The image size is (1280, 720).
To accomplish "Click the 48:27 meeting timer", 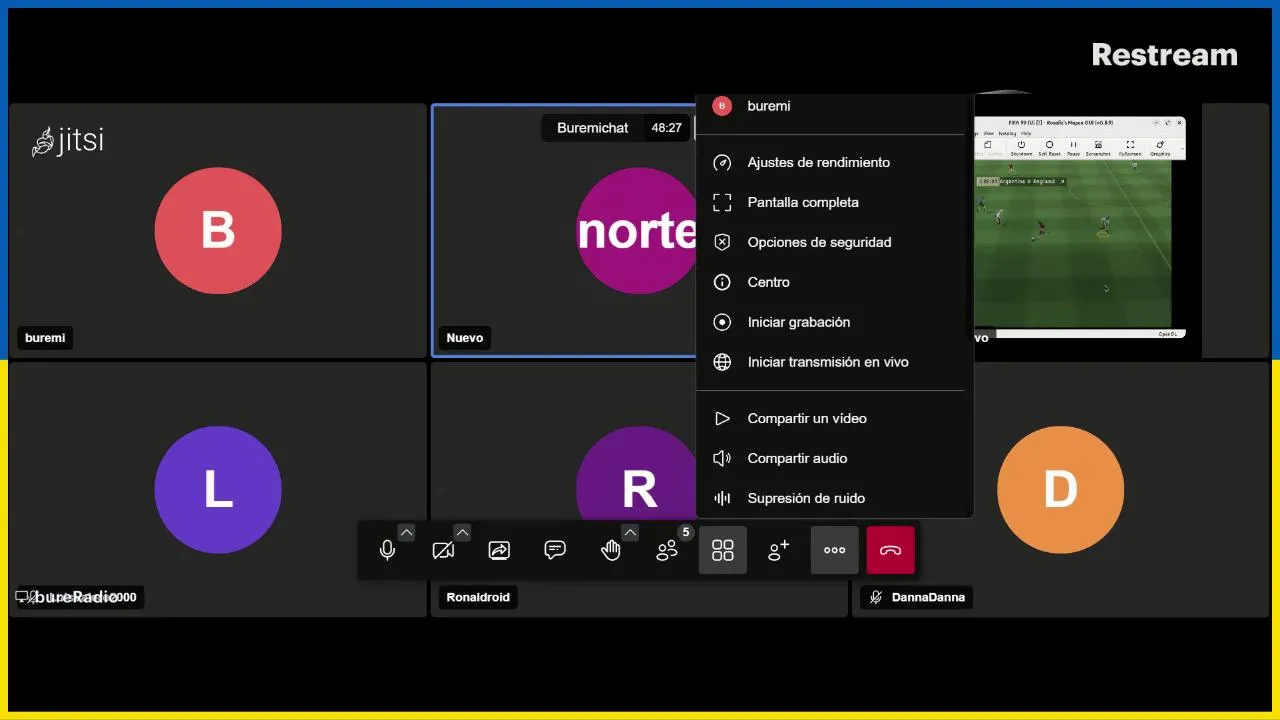I will pos(666,128).
